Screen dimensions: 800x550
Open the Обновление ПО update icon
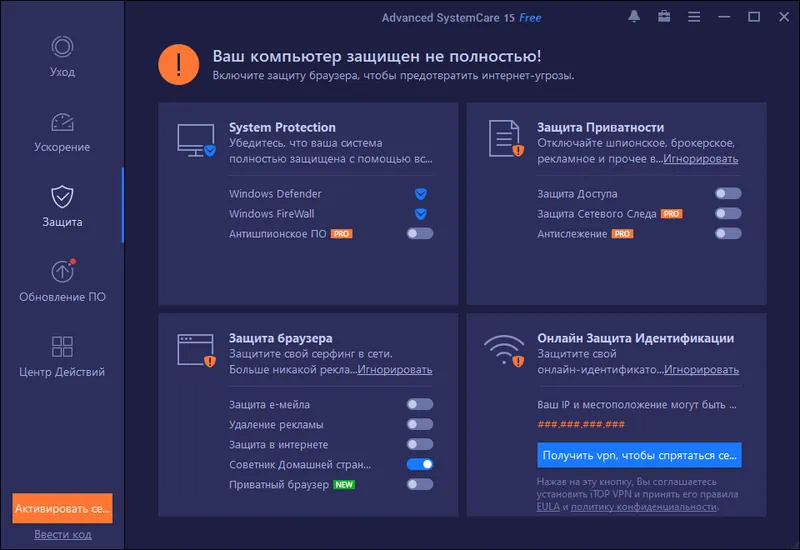point(63,271)
